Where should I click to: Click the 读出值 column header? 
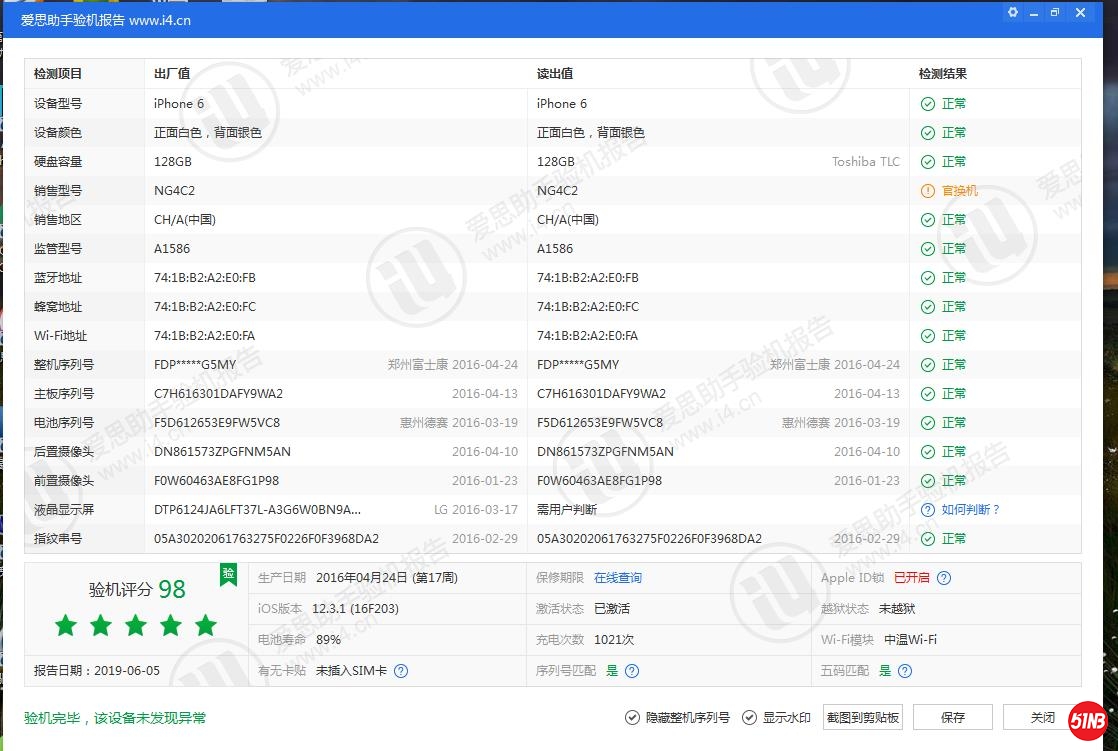pyautogui.click(x=555, y=74)
